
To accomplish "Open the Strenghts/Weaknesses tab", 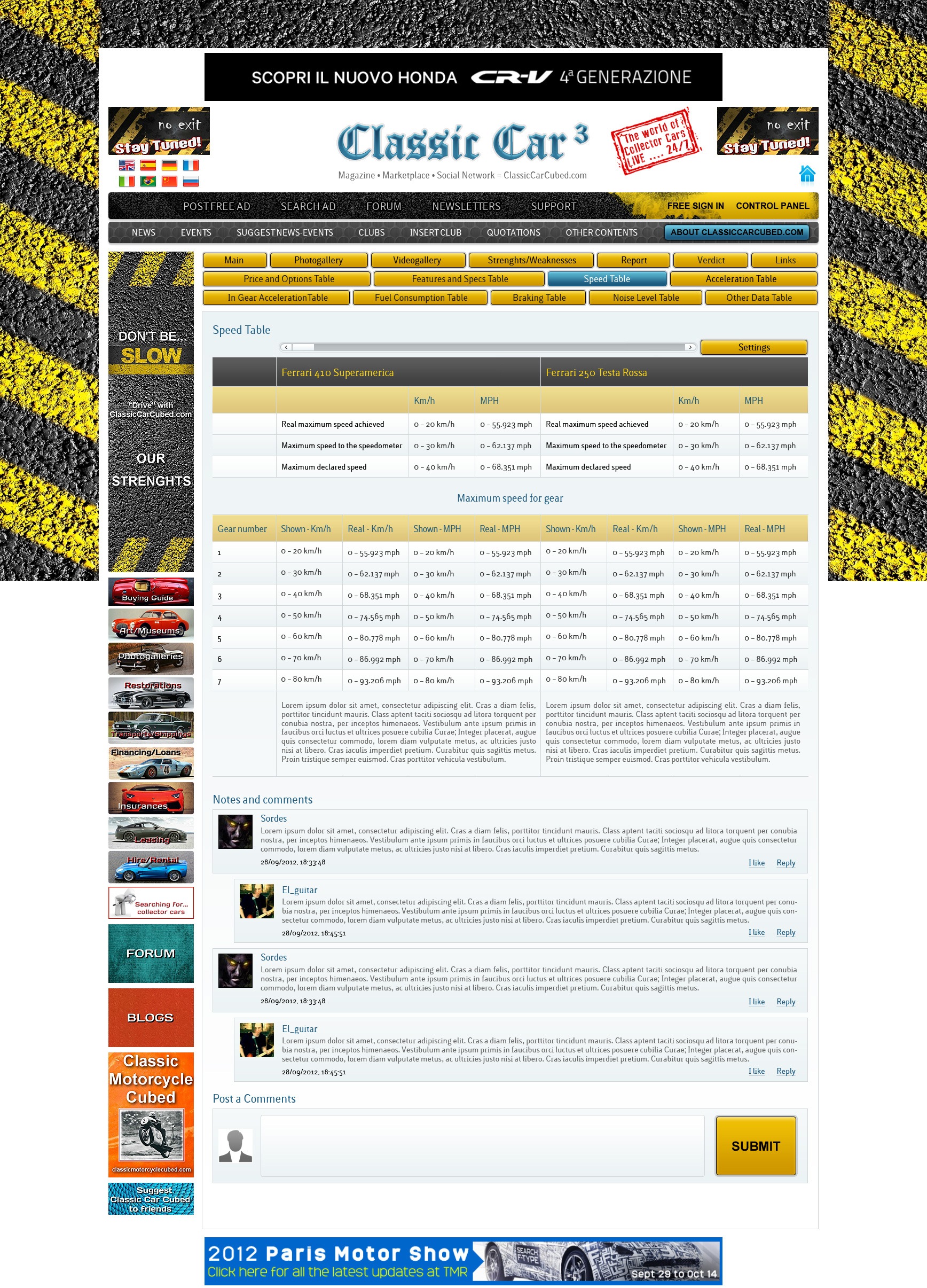I will click(531, 260).
